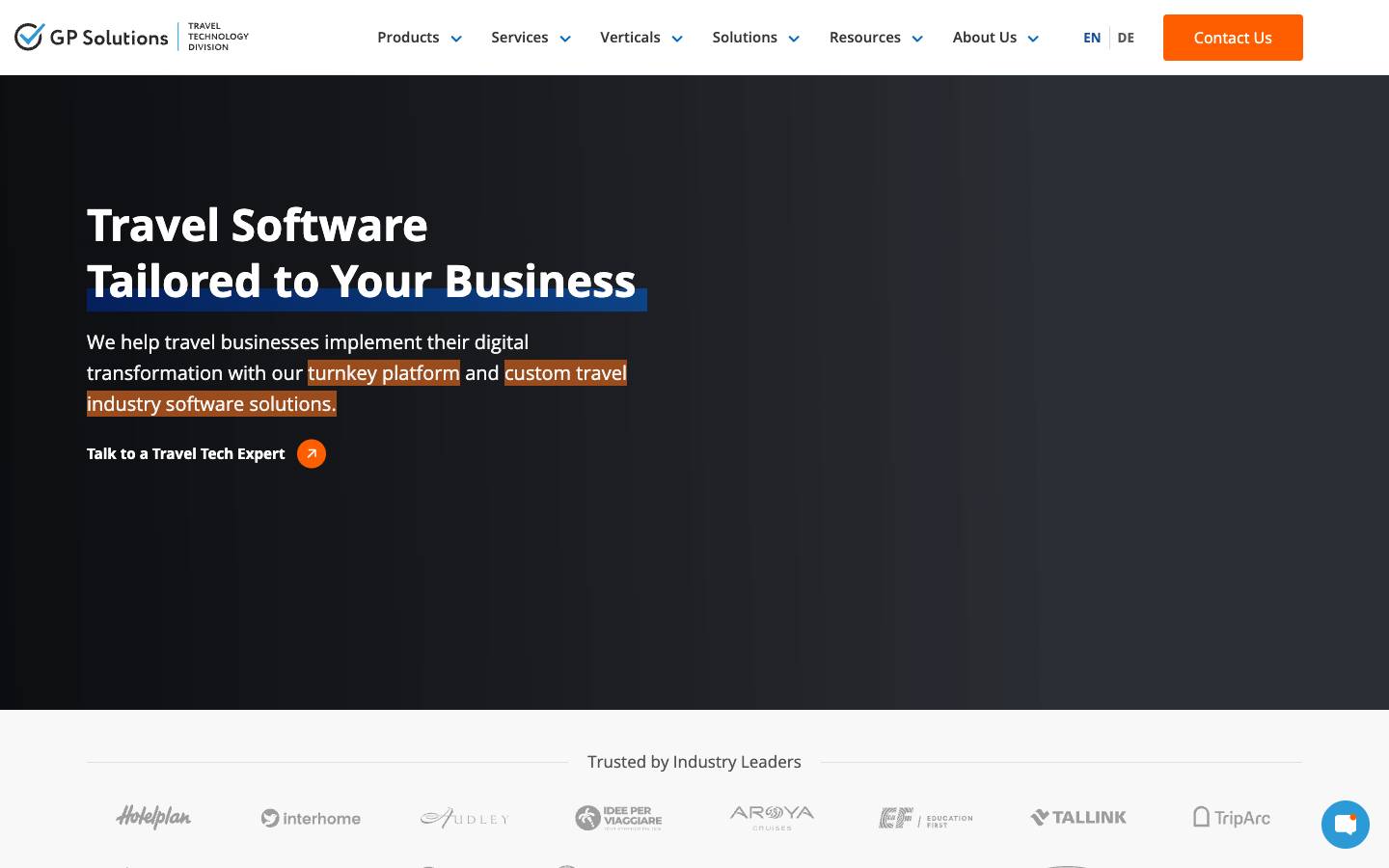1389x868 pixels.
Task: Click the highlighted 'custom travel' text
Action: click(x=565, y=373)
